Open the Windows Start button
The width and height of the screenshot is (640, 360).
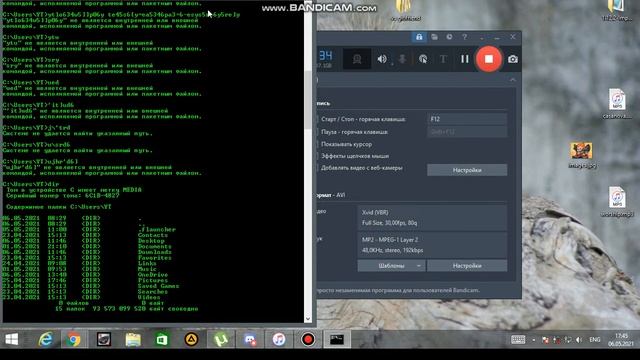[11, 339]
